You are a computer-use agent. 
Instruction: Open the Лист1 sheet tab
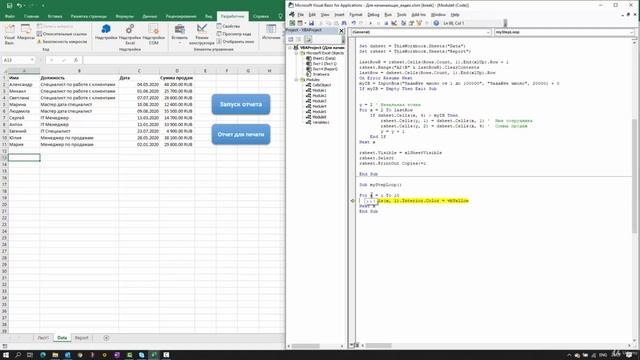[43, 338]
